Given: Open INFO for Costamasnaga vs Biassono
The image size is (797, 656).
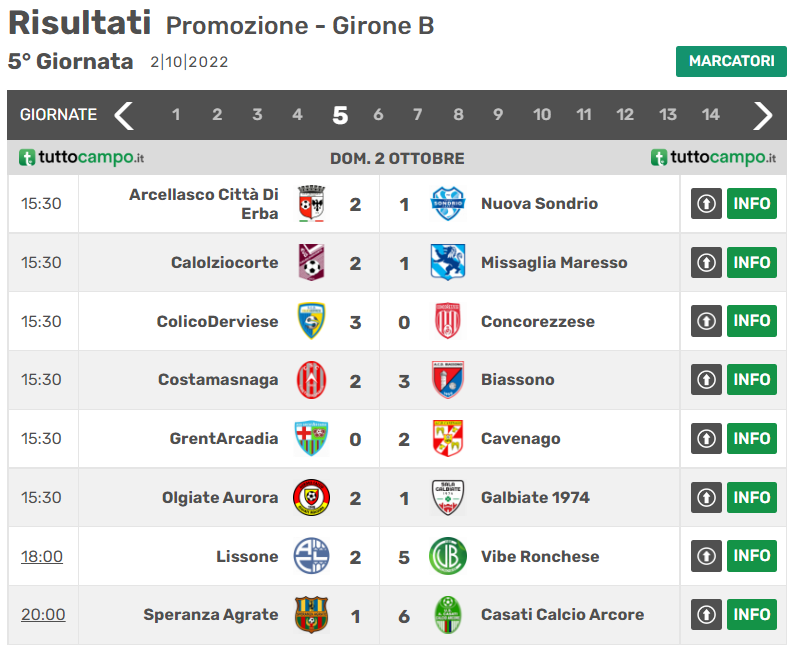Looking at the screenshot, I should coord(751,380).
